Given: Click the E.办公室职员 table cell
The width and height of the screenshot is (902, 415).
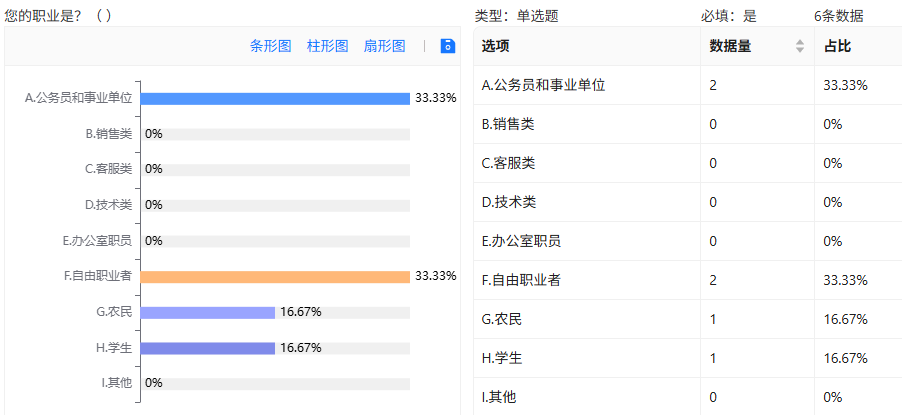Looking at the screenshot, I should pos(587,241).
